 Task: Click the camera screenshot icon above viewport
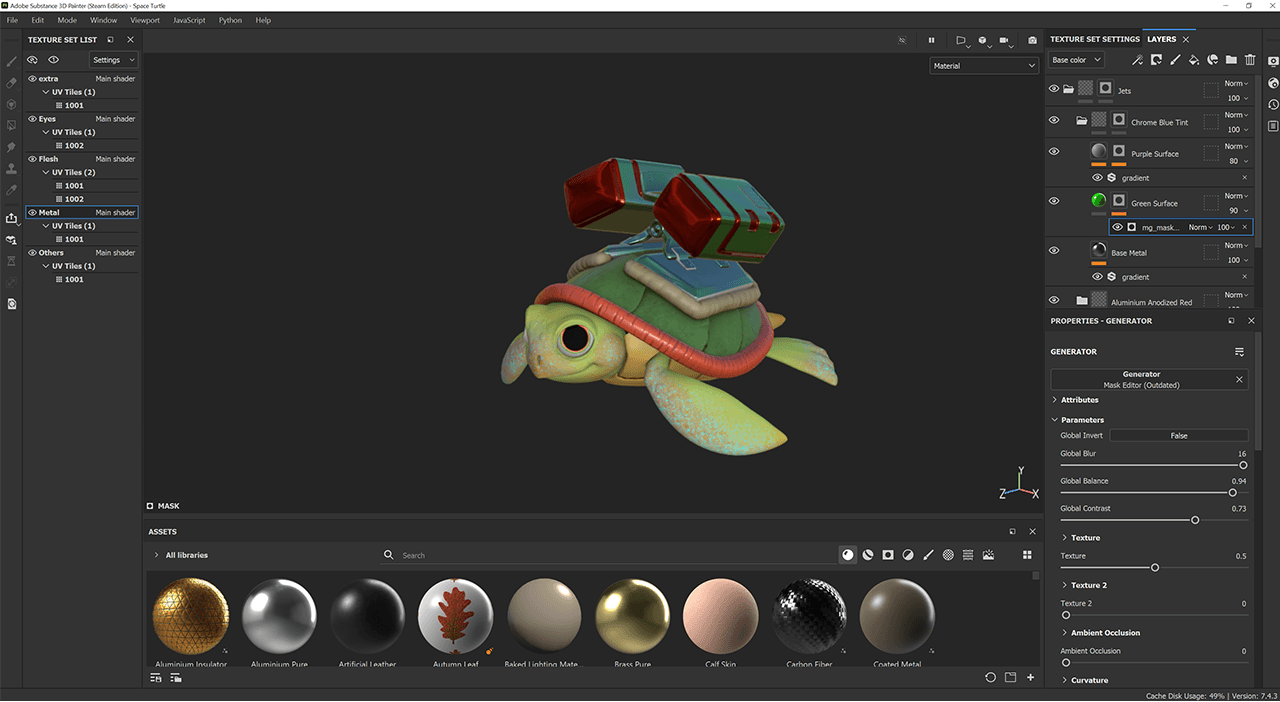pos(1033,41)
